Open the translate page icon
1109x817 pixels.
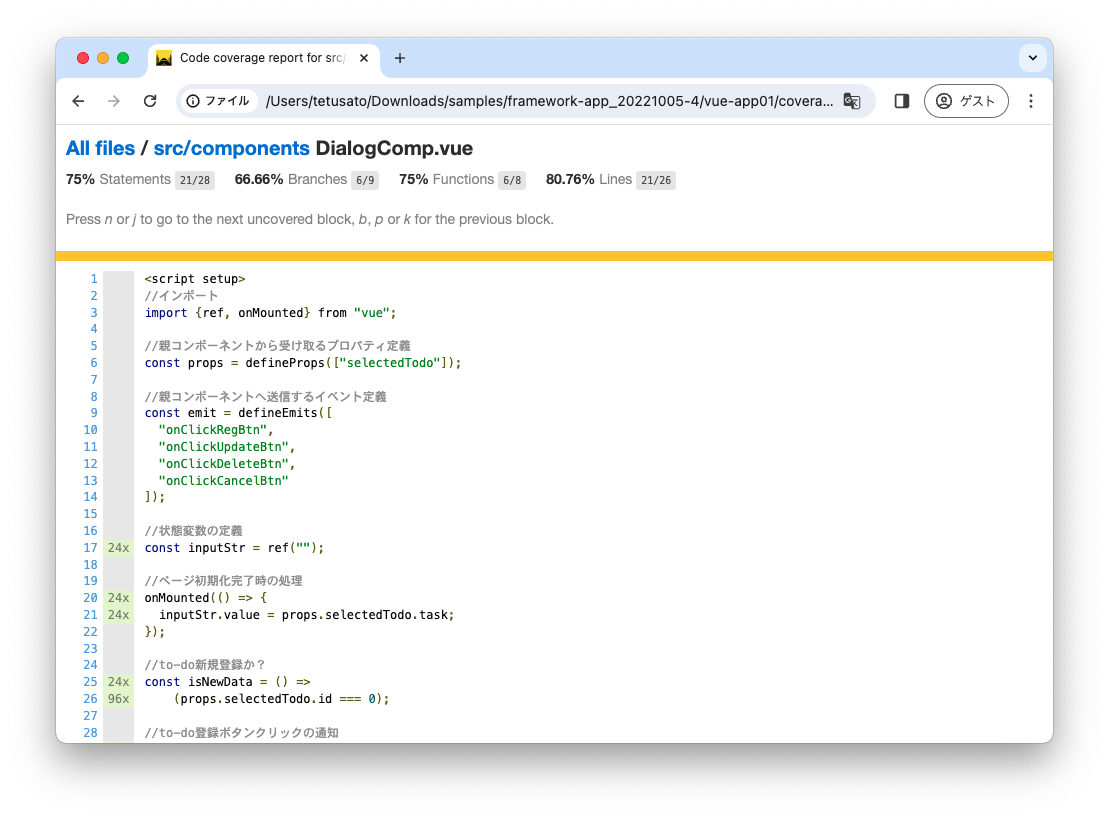coord(852,101)
